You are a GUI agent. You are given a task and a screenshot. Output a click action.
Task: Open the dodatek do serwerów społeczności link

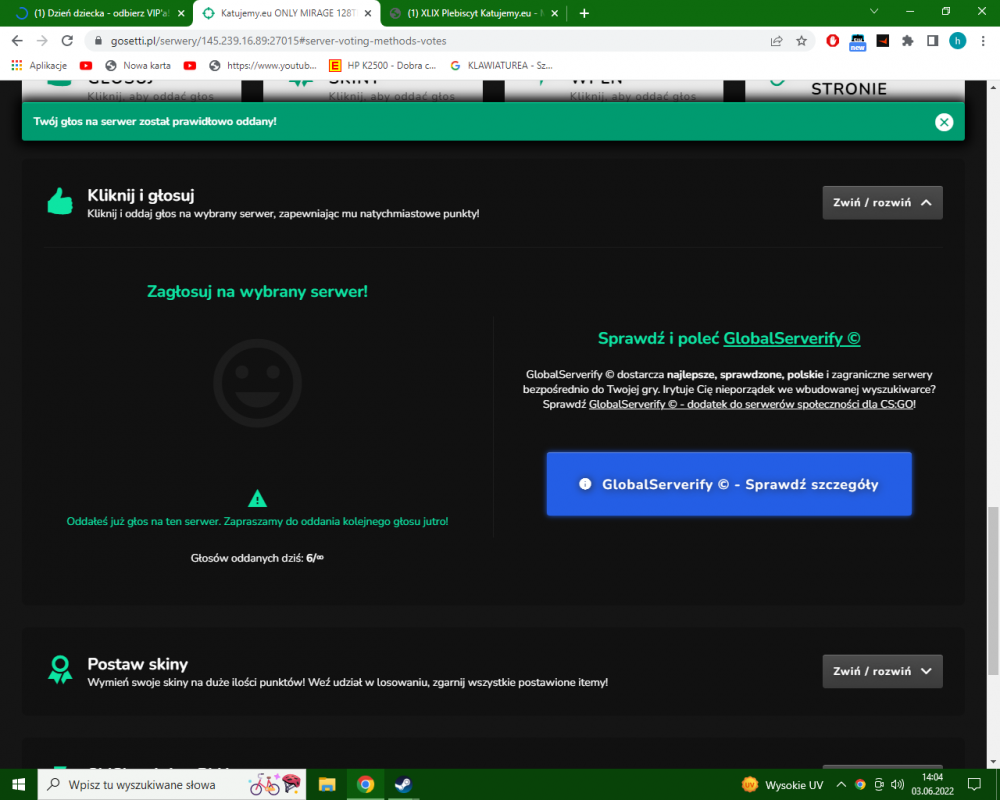coord(751,404)
